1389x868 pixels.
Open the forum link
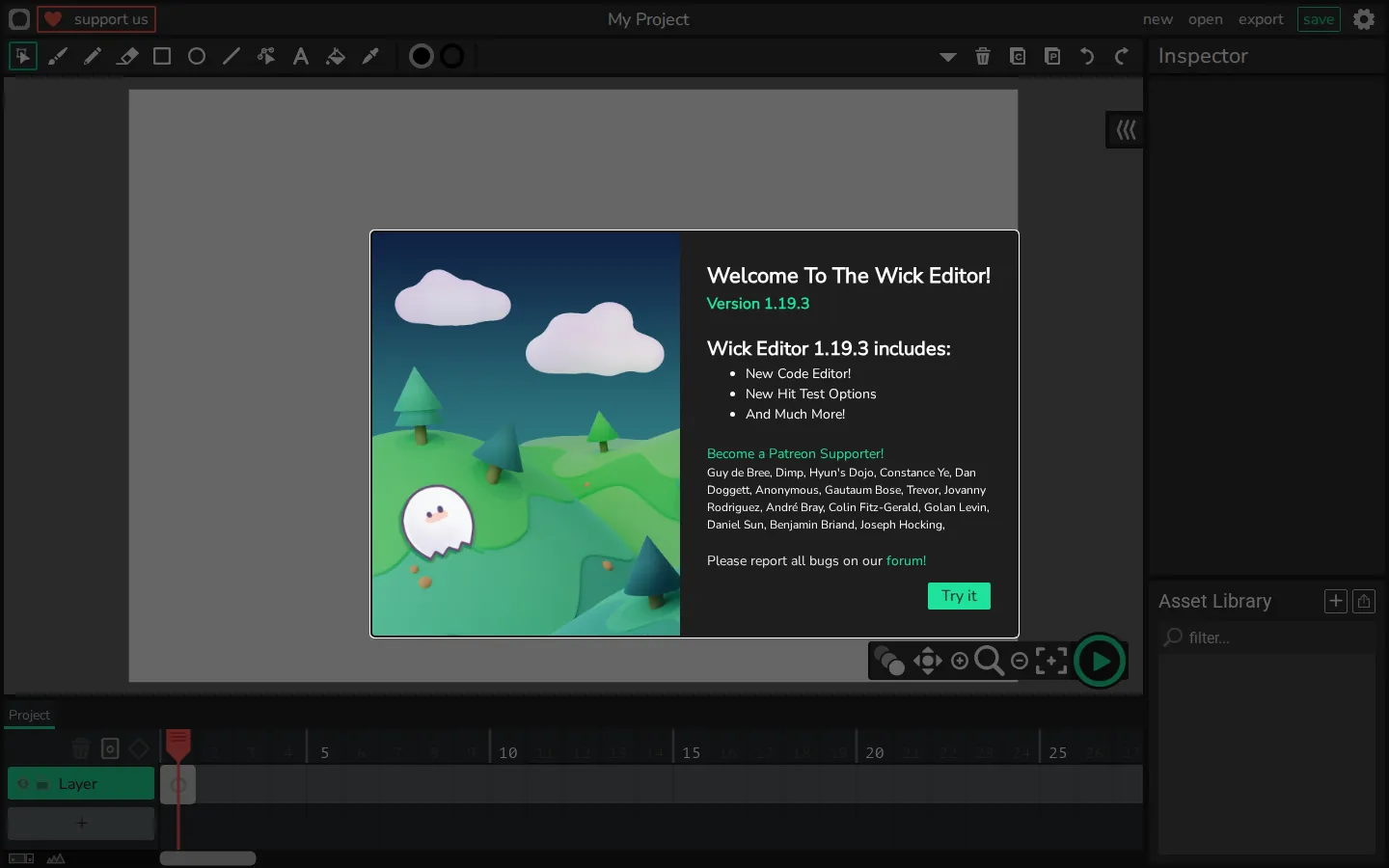click(x=906, y=560)
